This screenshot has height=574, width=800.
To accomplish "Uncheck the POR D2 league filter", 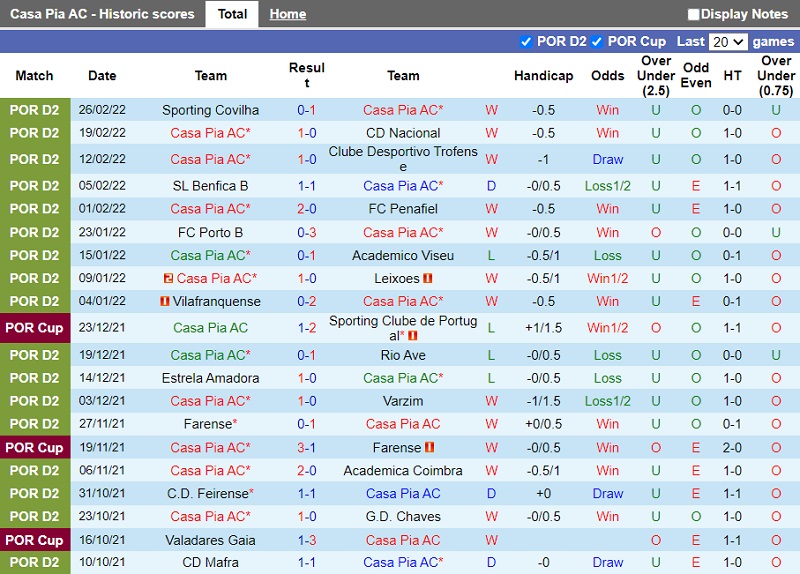I will [x=526, y=42].
